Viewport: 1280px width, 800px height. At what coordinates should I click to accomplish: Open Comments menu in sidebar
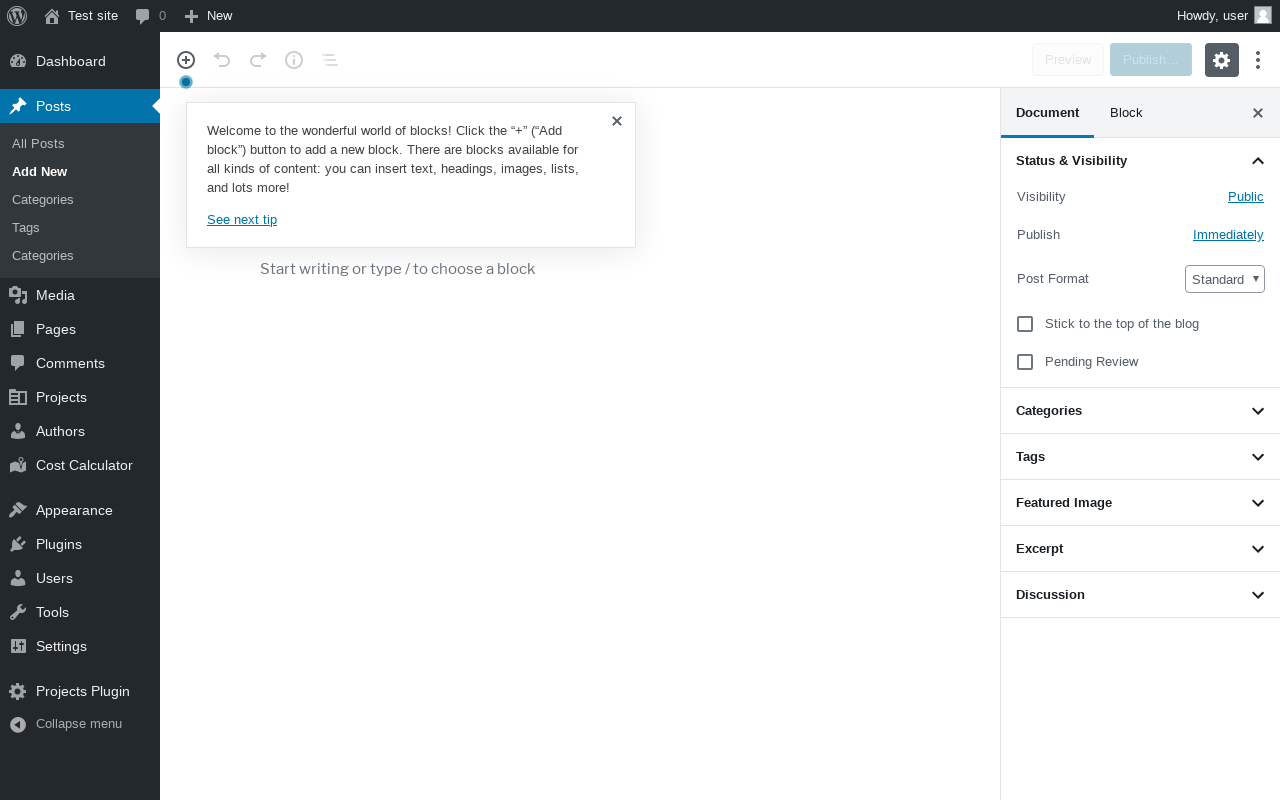[x=80, y=363]
